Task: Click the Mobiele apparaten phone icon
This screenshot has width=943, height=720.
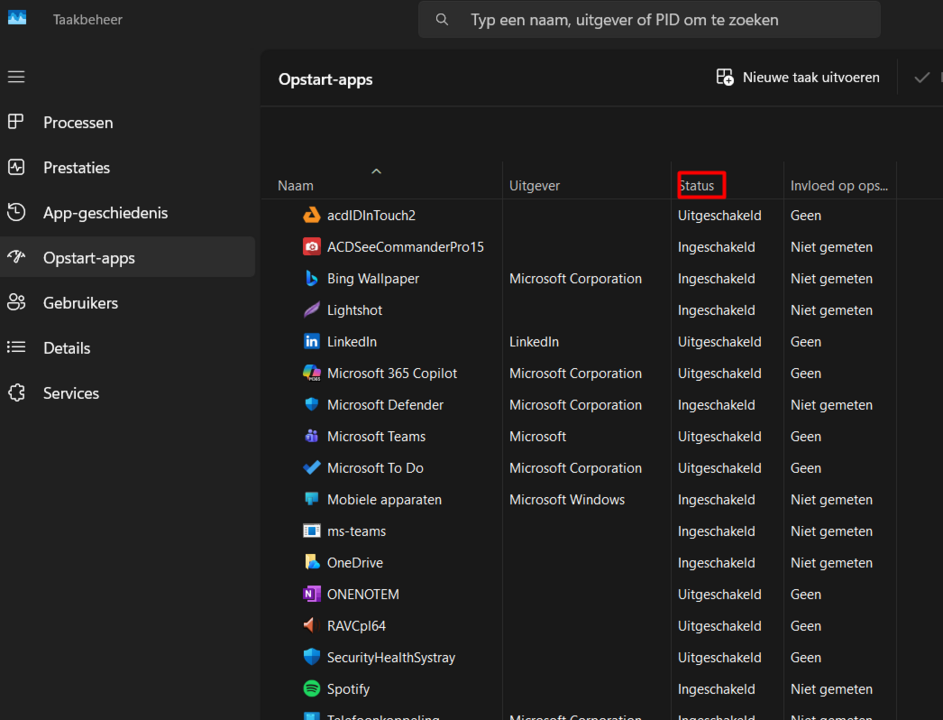Action: tap(314, 499)
